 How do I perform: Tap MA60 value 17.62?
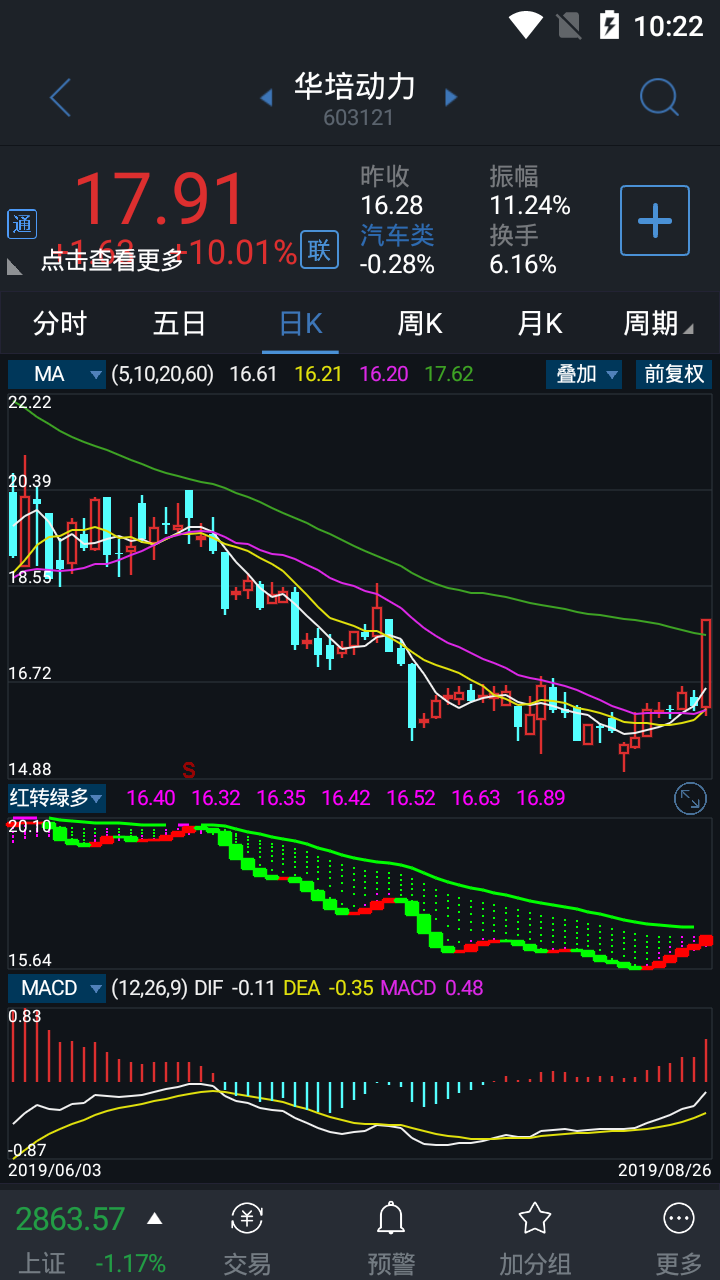click(449, 374)
